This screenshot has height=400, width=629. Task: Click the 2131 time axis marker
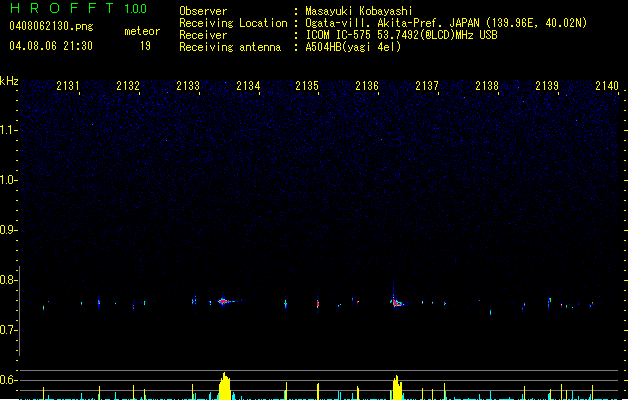point(67,86)
